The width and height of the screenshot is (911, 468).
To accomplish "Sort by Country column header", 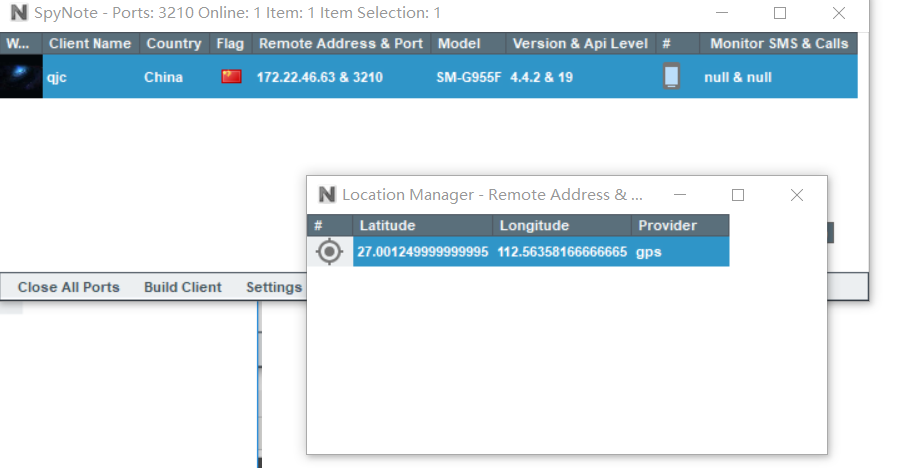I will click(174, 44).
